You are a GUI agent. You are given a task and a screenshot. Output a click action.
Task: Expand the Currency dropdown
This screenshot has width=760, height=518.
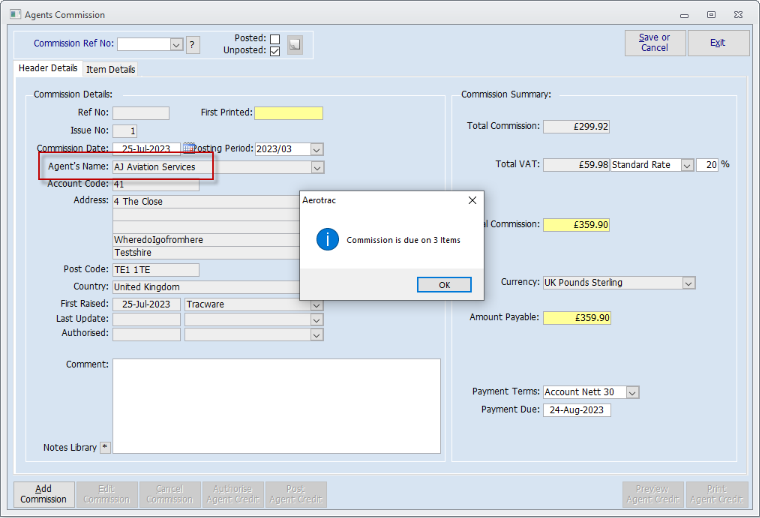pos(688,283)
